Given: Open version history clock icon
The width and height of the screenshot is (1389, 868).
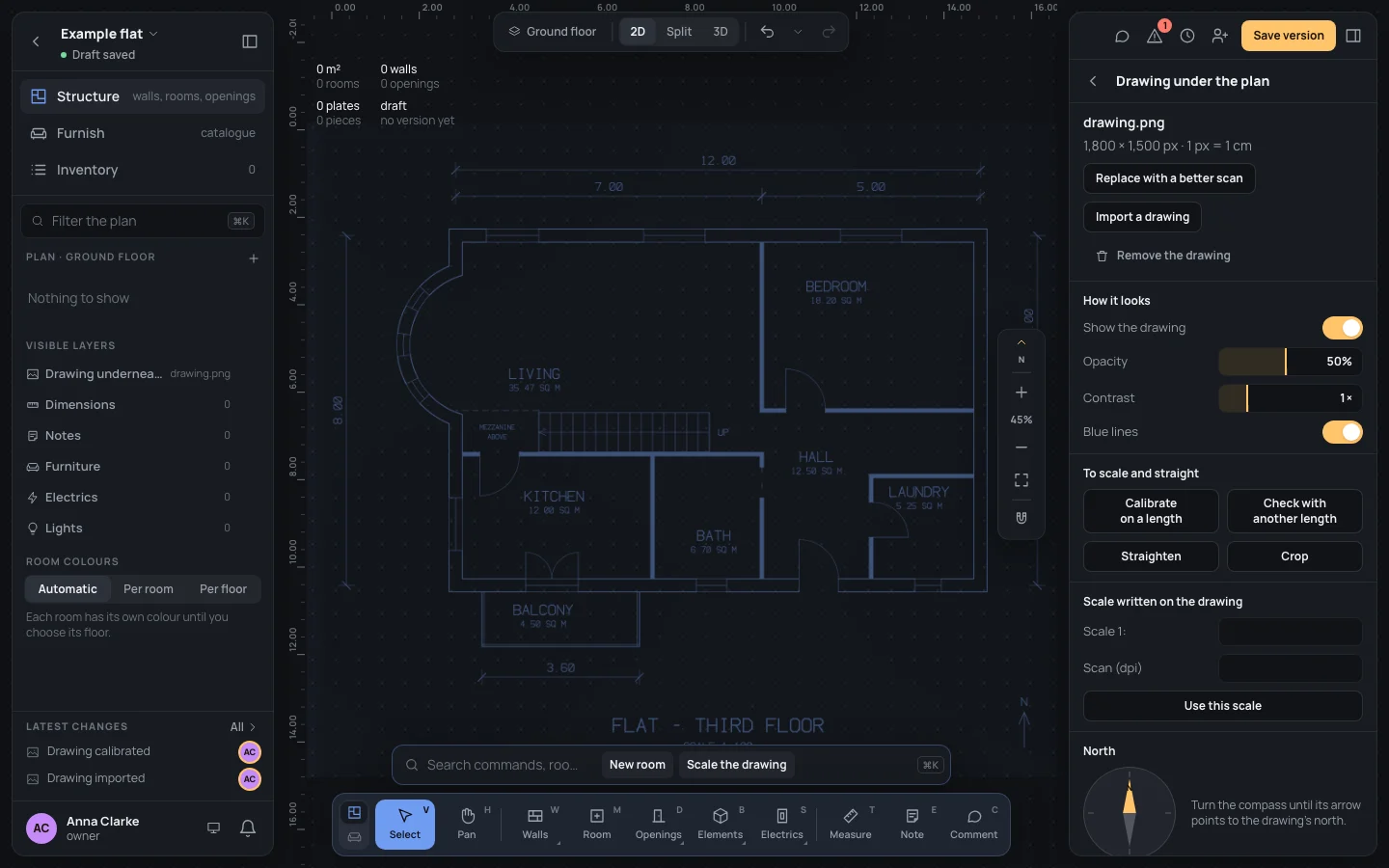Looking at the screenshot, I should (1187, 36).
